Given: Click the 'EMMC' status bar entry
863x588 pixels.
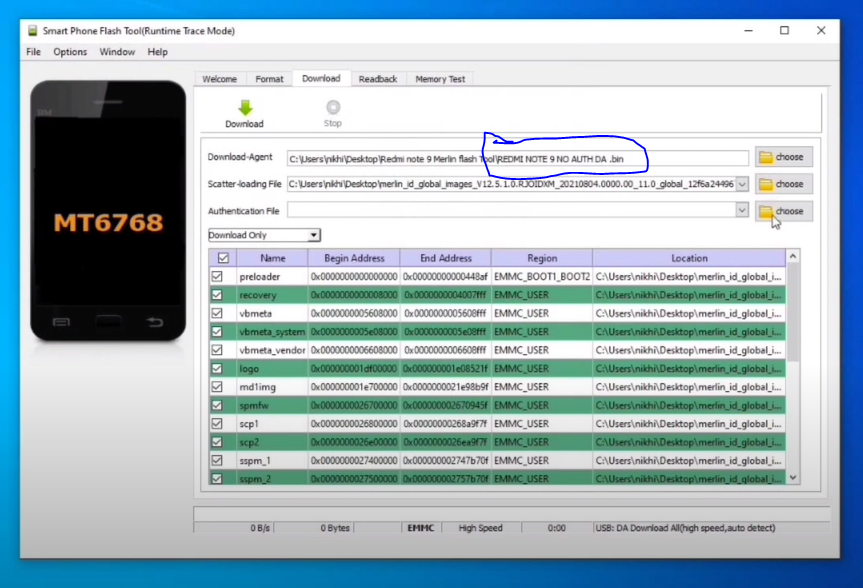Looking at the screenshot, I should (x=420, y=528).
